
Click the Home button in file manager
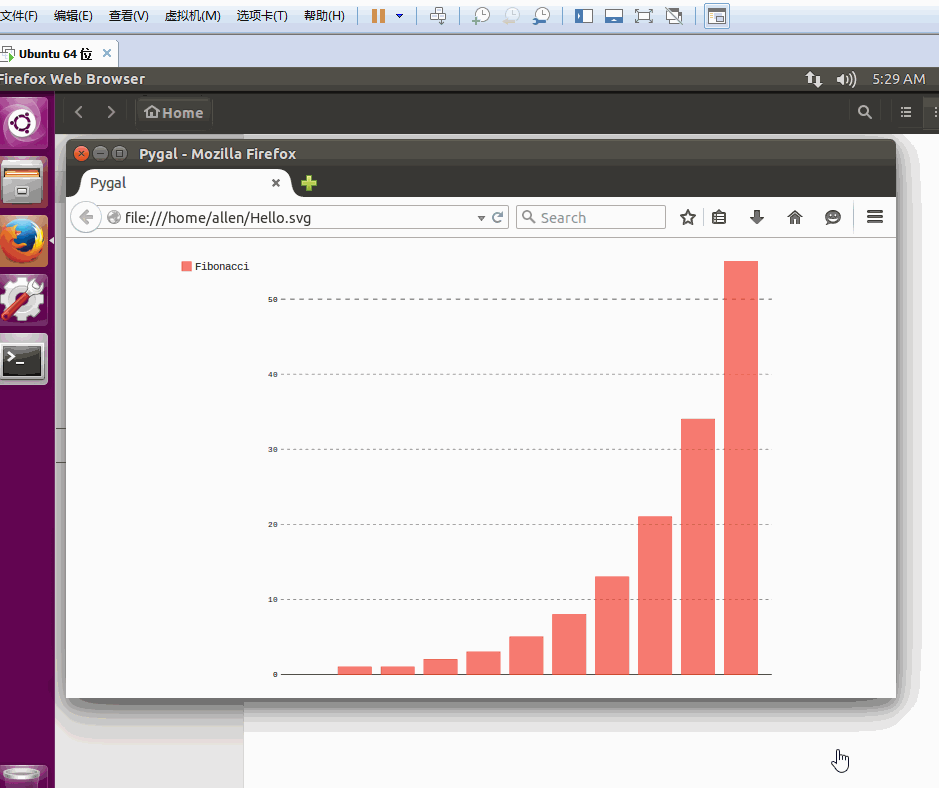pos(174,113)
